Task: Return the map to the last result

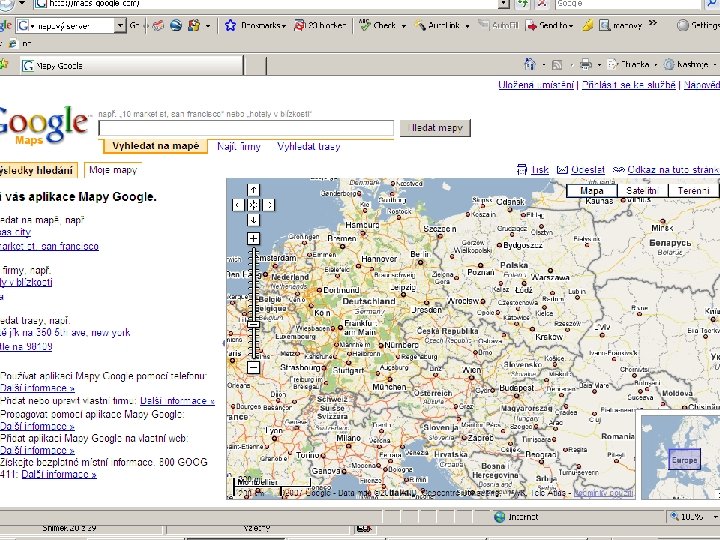Action: (253, 205)
